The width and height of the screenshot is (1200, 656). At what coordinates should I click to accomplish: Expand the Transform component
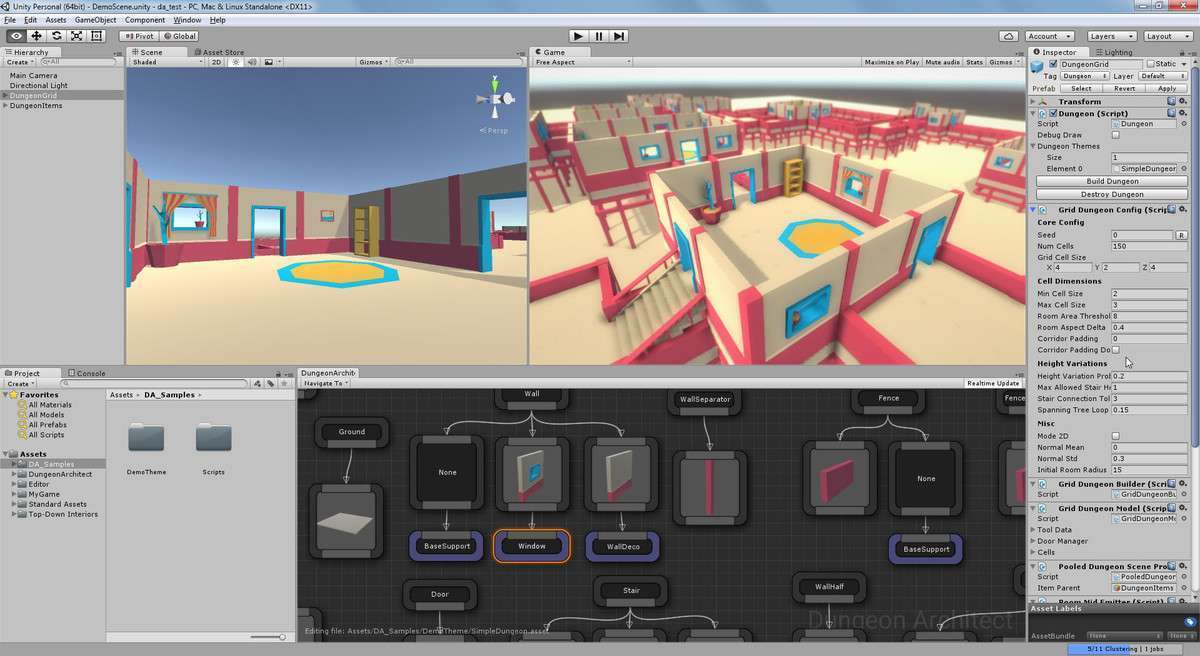pyautogui.click(x=1034, y=101)
